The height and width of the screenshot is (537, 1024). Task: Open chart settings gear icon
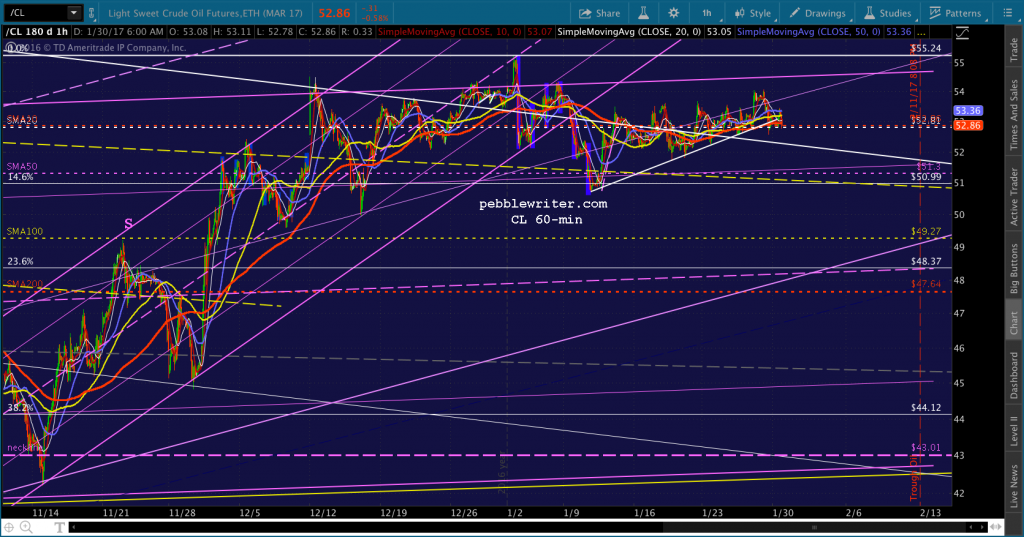click(674, 13)
